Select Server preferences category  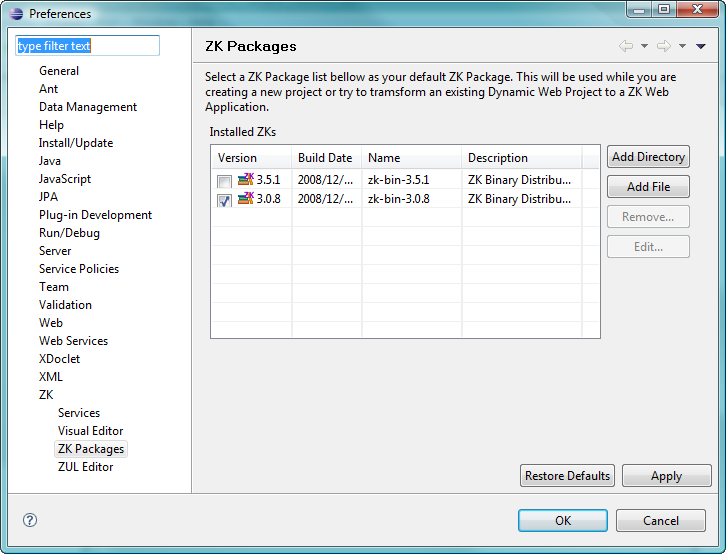pos(55,251)
